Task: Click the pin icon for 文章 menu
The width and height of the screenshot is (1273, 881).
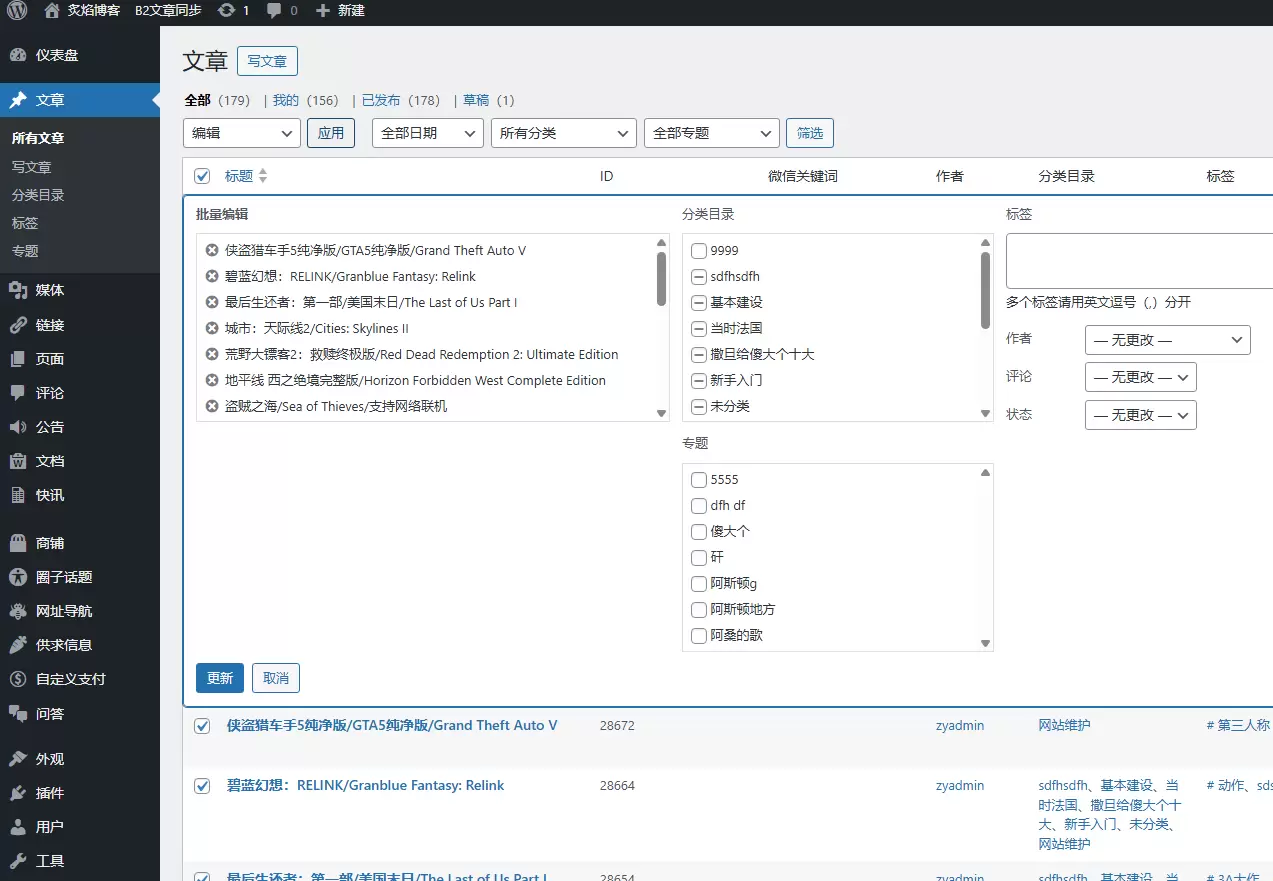Action: pos(18,100)
